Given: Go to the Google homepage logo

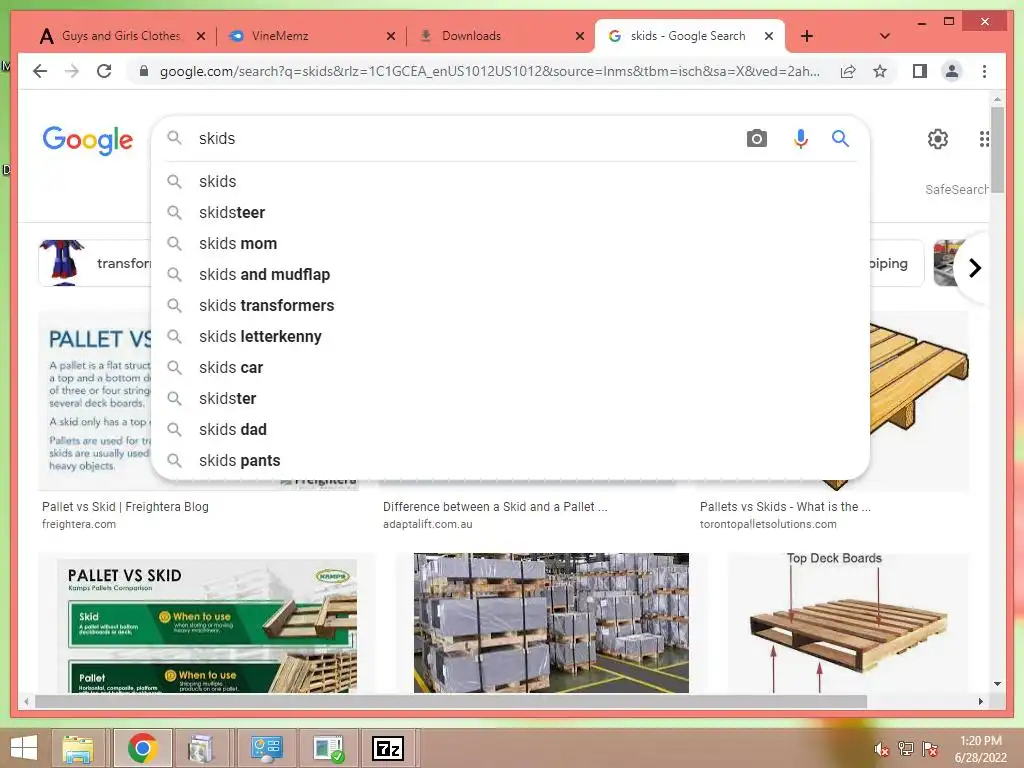Looking at the screenshot, I should coord(88,140).
